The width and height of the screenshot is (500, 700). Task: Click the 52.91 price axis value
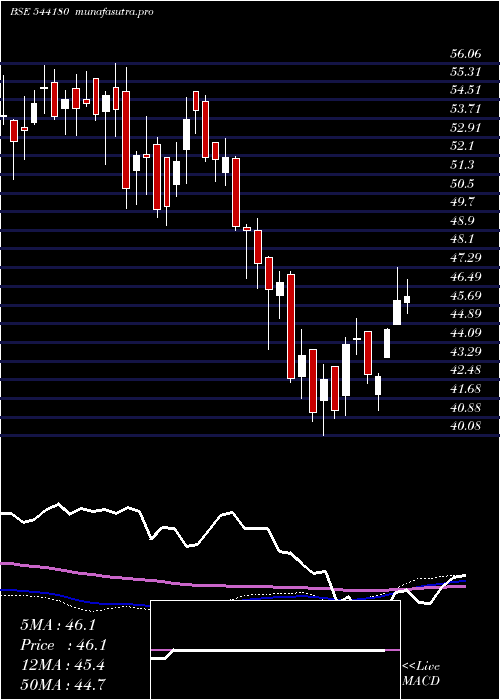(x=465, y=127)
